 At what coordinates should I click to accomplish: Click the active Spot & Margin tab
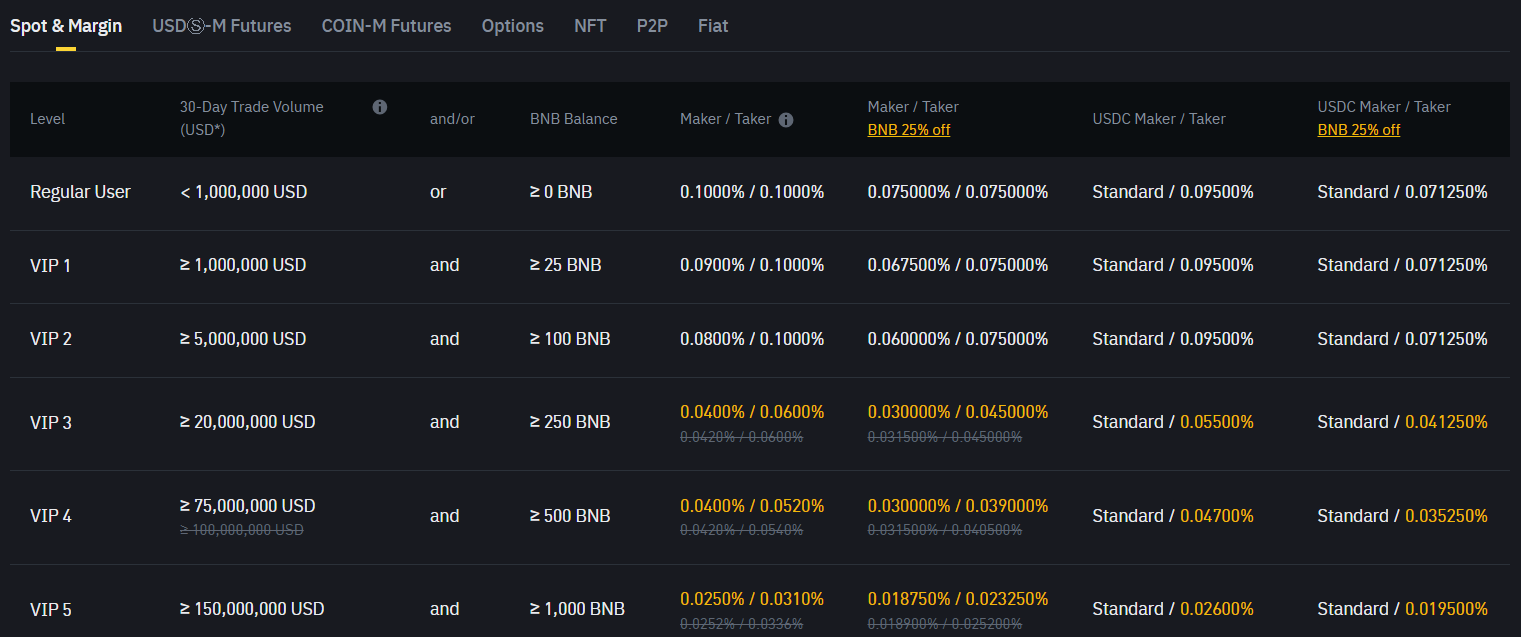pyautogui.click(x=67, y=25)
